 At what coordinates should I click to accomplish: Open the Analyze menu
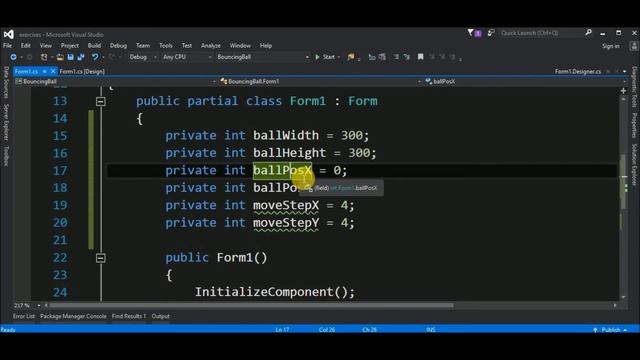[x=211, y=46]
